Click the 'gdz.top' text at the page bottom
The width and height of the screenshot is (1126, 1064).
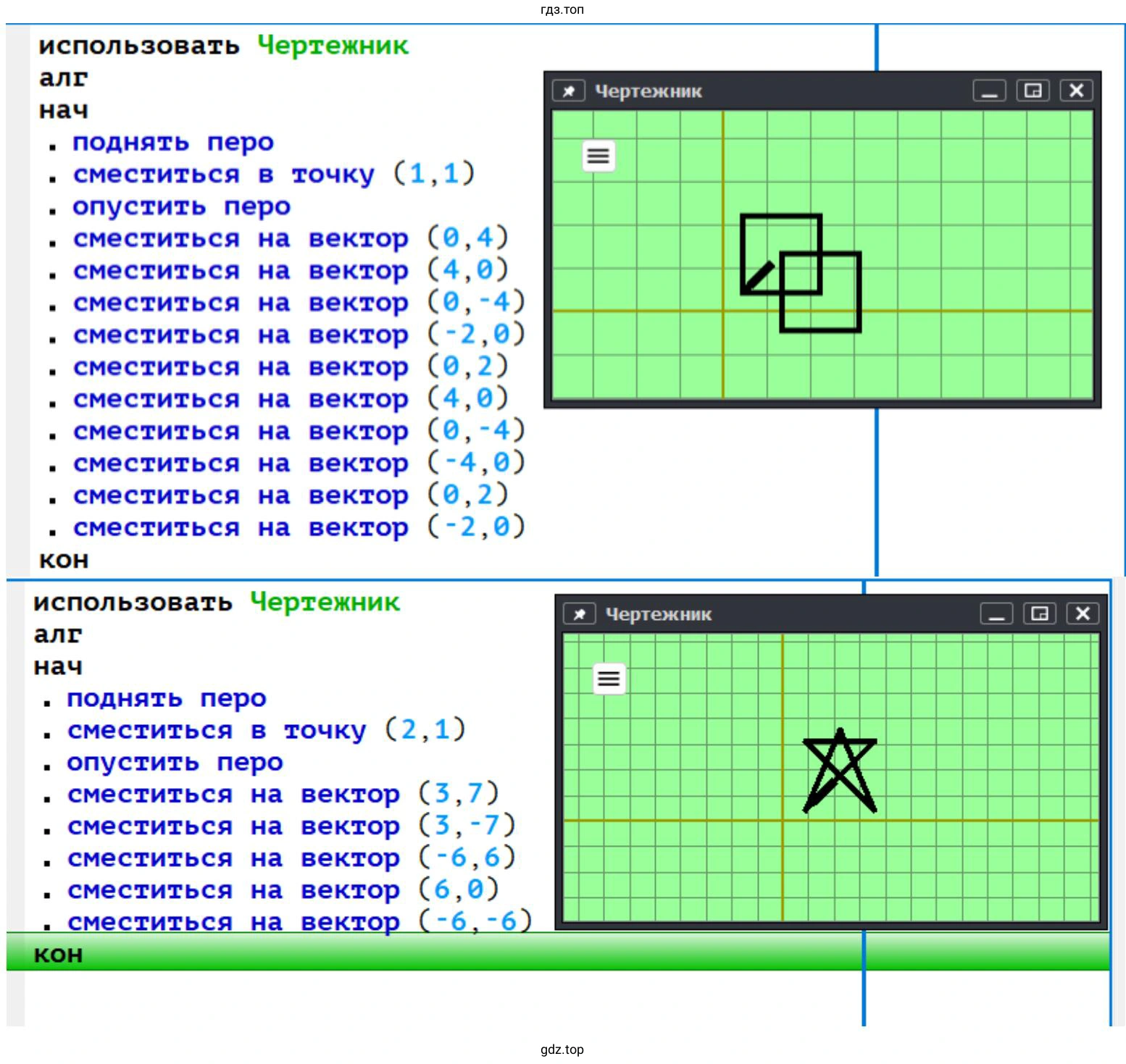pos(562,1050)
